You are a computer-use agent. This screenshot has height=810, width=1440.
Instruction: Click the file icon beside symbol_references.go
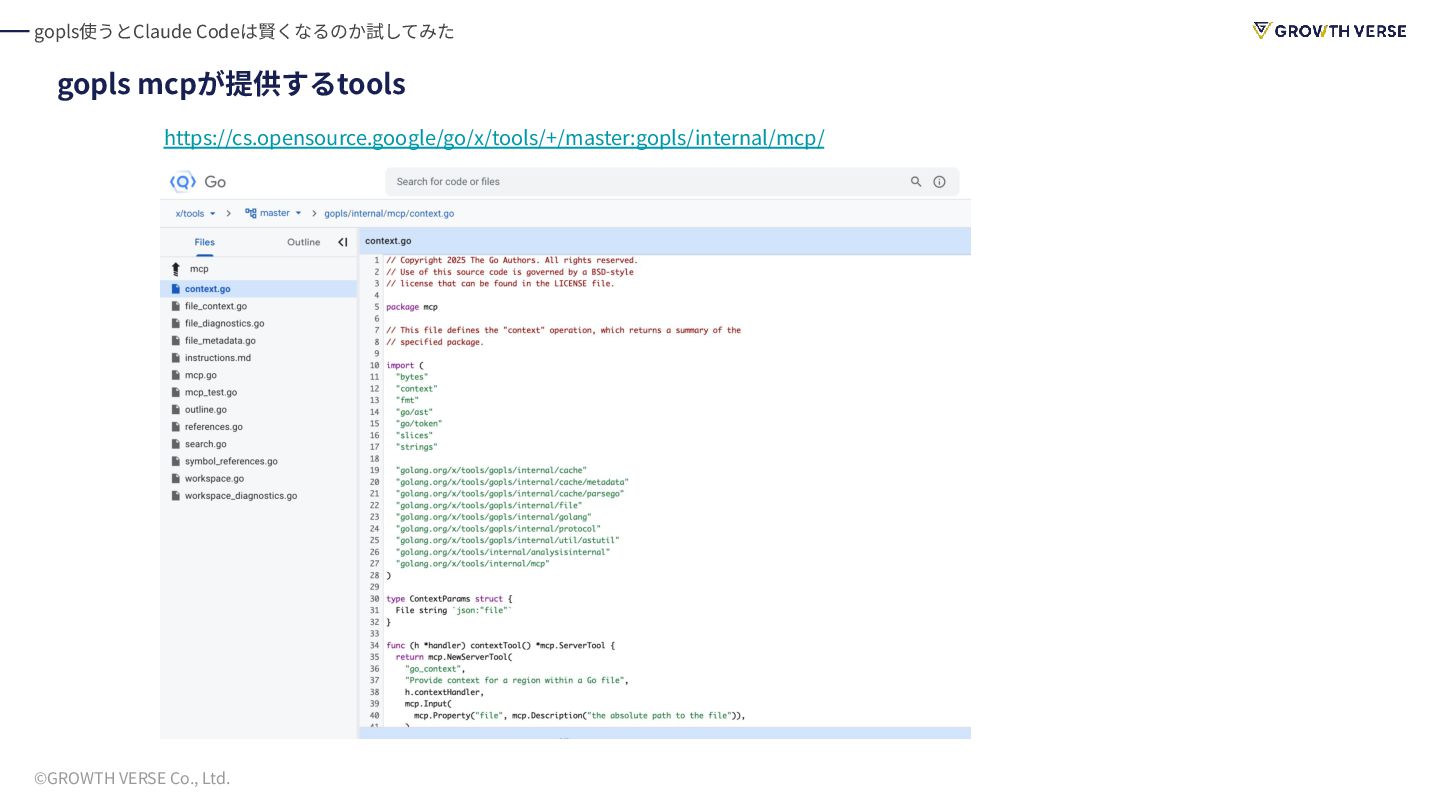pos(176,461)
